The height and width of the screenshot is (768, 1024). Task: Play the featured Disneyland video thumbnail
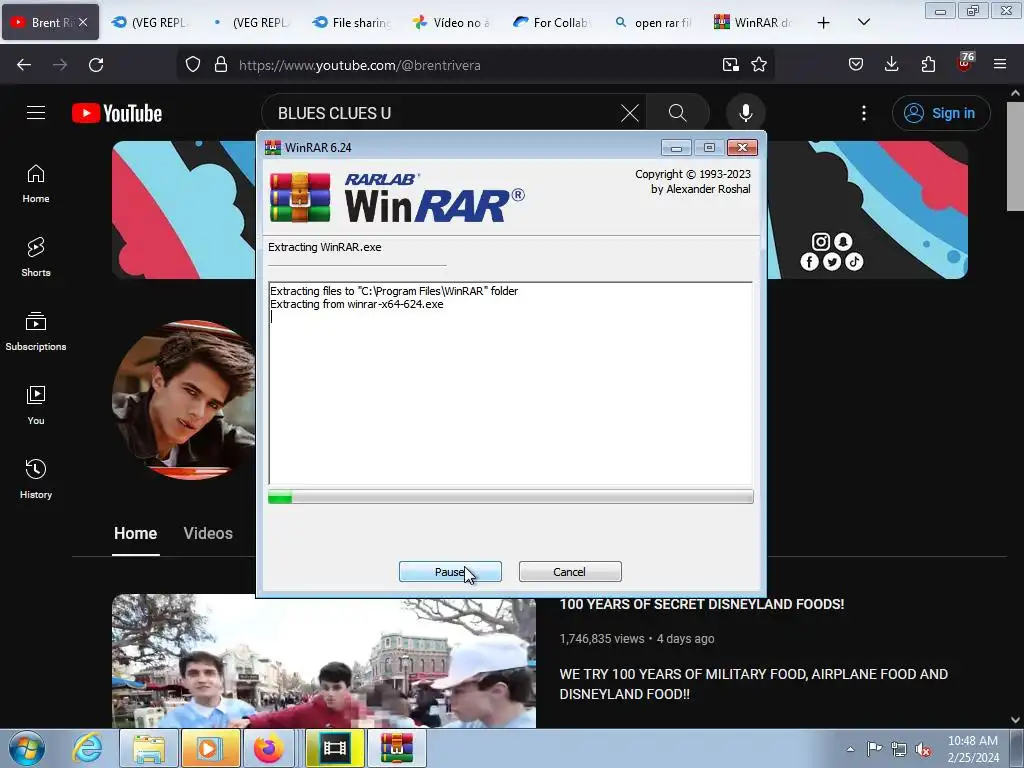click(x=324, y=661)
